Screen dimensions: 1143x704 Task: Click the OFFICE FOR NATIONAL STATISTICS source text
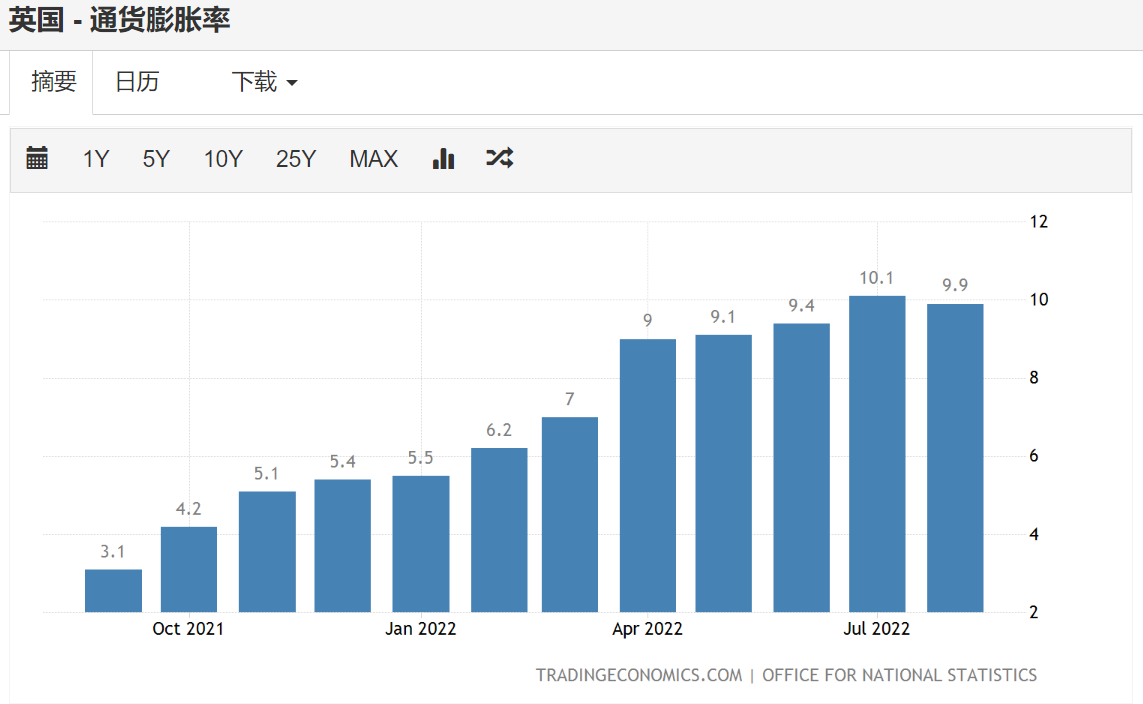[899, 675]
